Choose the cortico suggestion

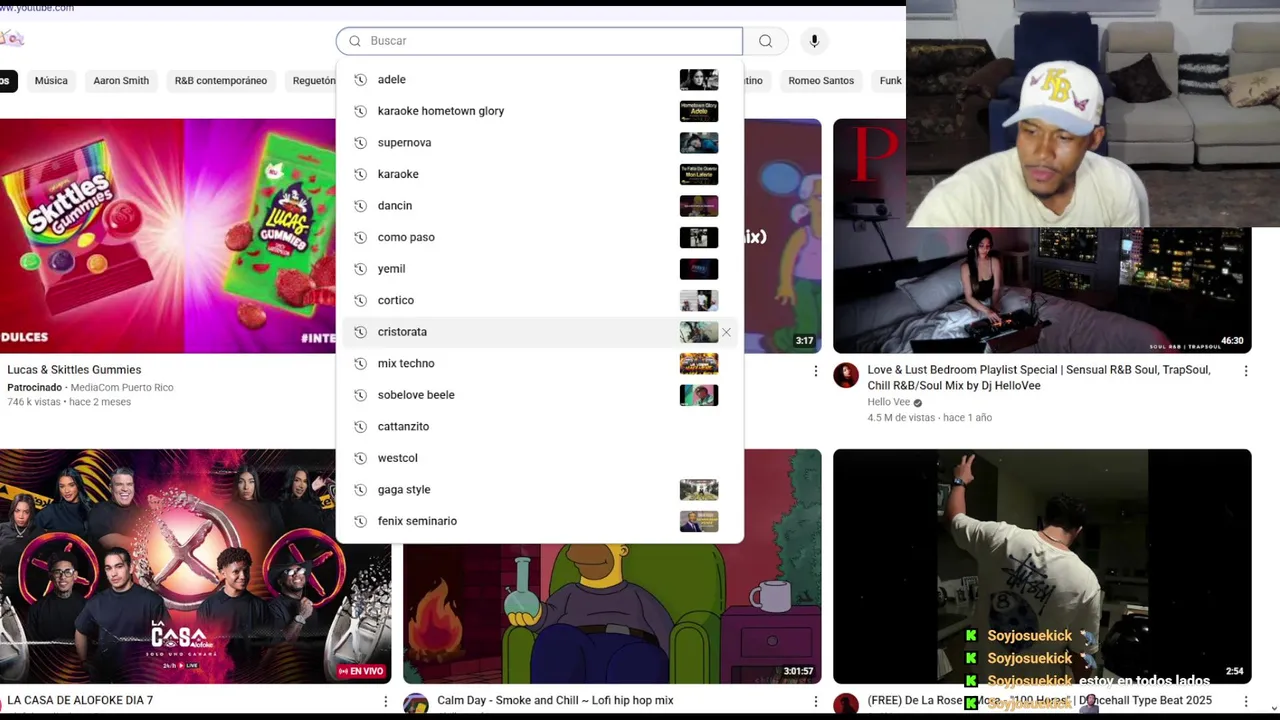[x=539, y=300]
